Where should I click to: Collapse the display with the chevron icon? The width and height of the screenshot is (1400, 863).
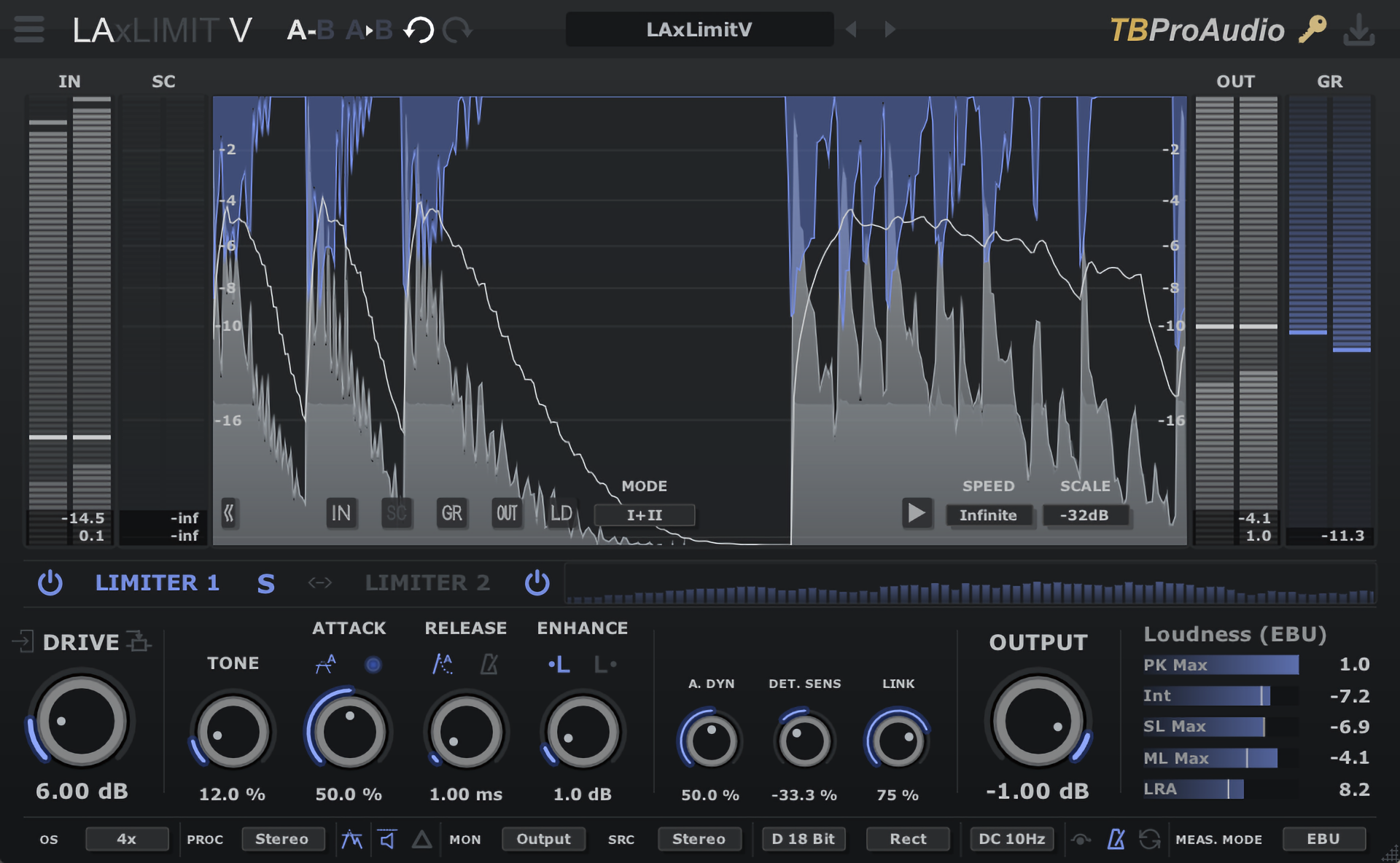[229, 513]
